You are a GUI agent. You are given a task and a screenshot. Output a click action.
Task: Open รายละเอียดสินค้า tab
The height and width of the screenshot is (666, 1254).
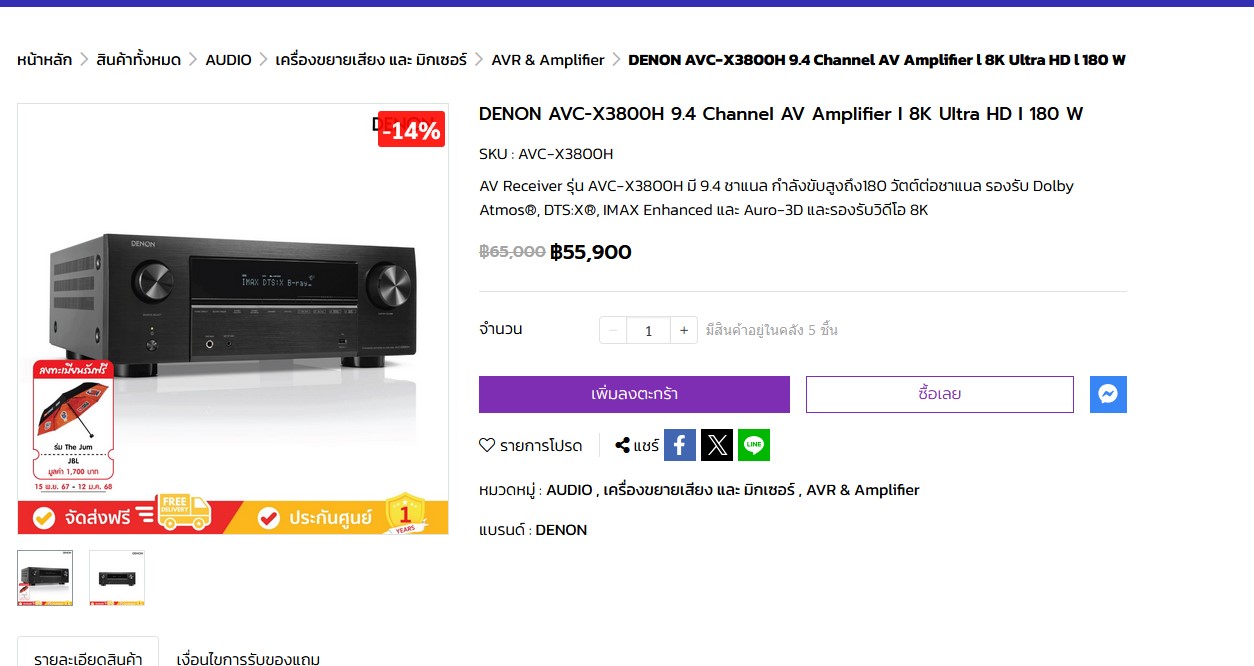point(88,655)
